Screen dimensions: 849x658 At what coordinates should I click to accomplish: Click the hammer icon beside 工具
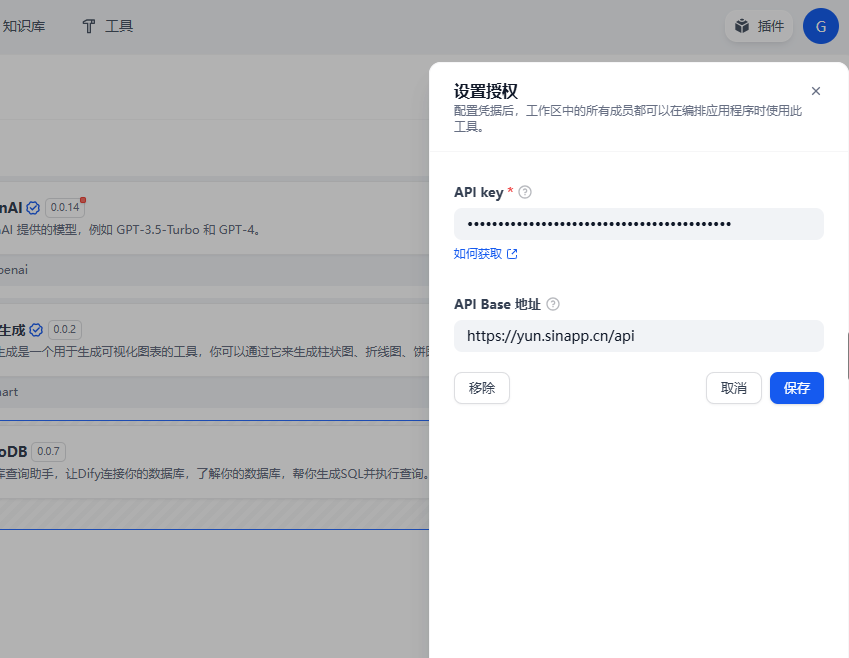pyautogui.click(x=89, y=26)
